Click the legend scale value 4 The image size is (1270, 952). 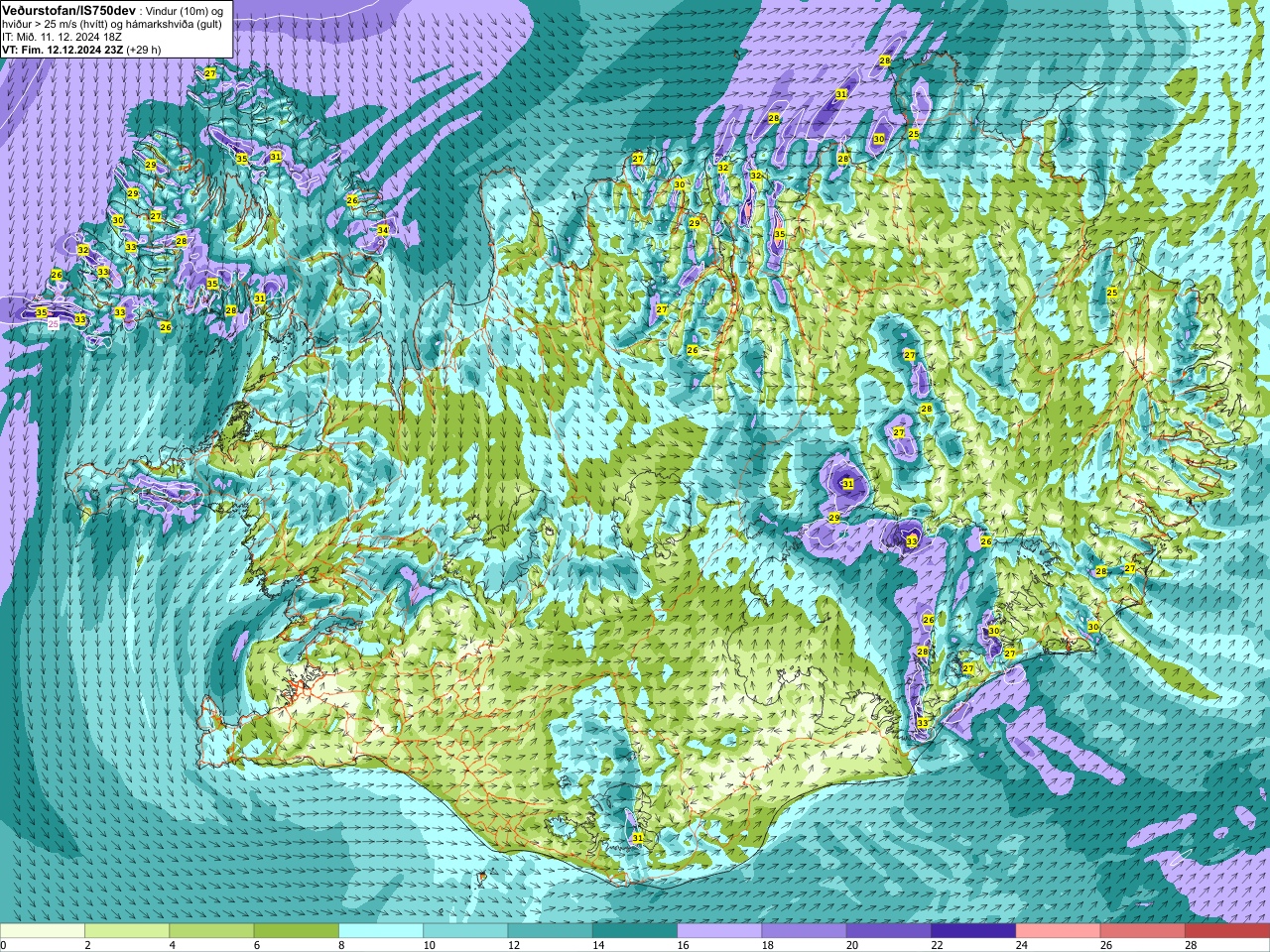[x=172, y=945]
